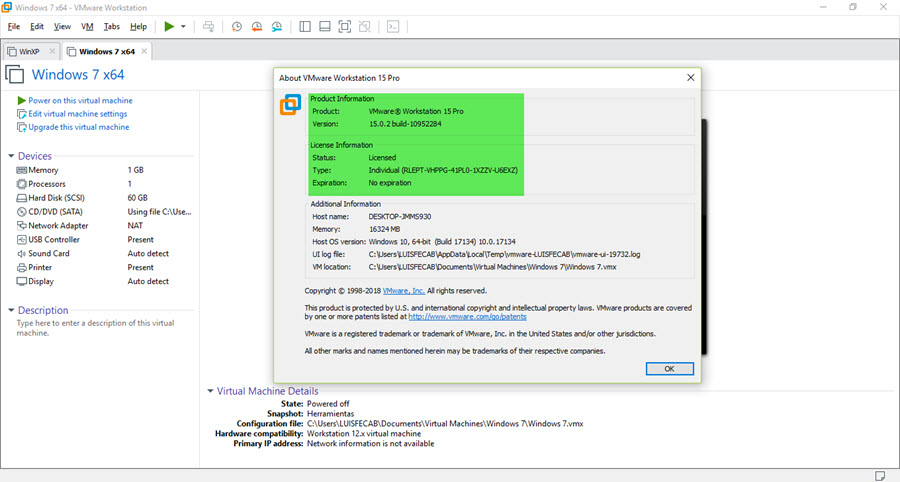
Task: Open the VMware, Inc. link
Action: 404,291
